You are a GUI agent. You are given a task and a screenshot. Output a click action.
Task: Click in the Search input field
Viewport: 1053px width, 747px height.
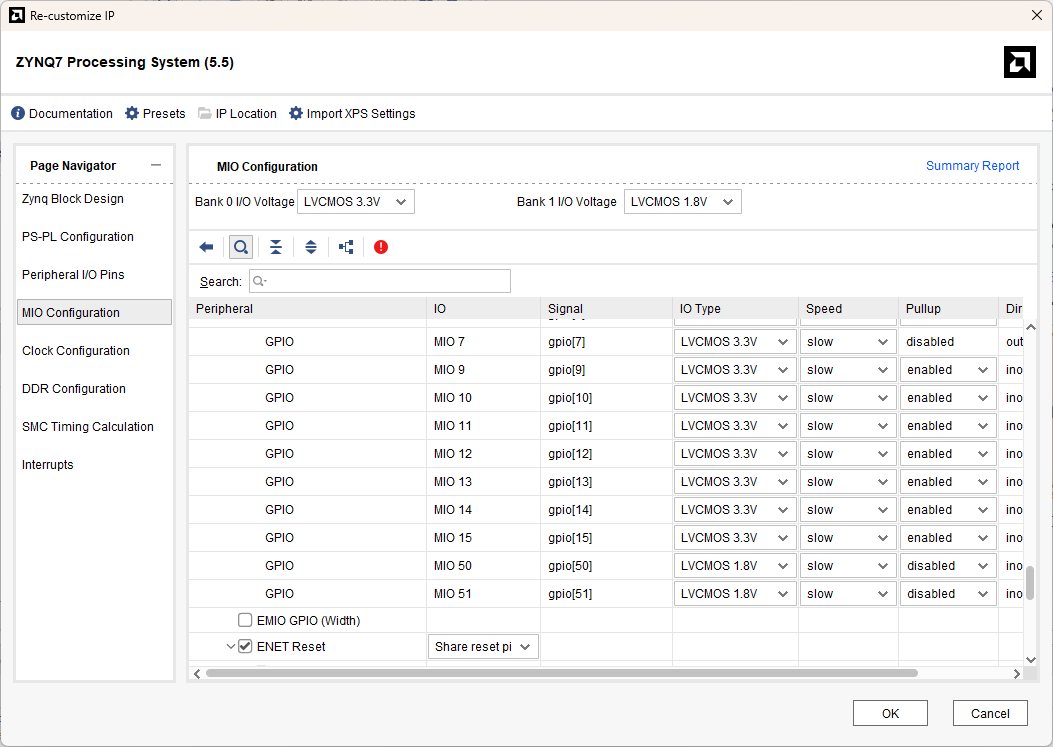(x=380, y=281)
